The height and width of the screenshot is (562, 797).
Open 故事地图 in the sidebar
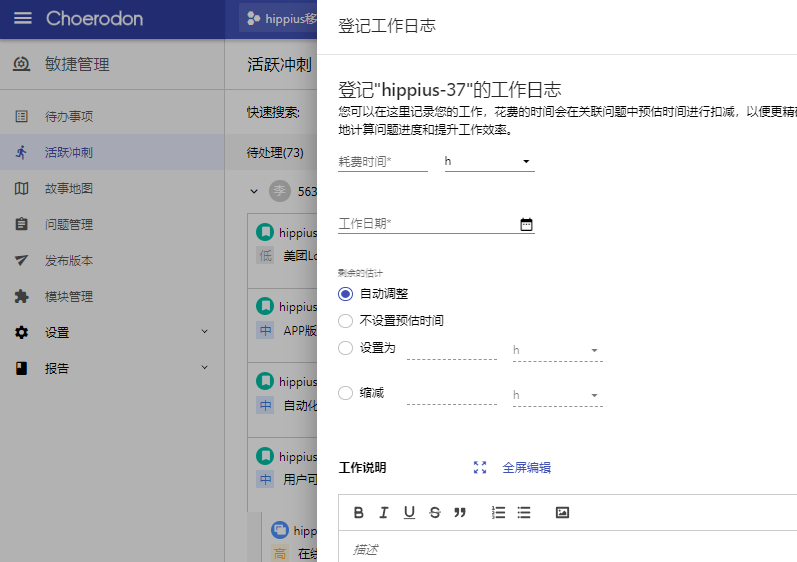click(x=112, y=189)
